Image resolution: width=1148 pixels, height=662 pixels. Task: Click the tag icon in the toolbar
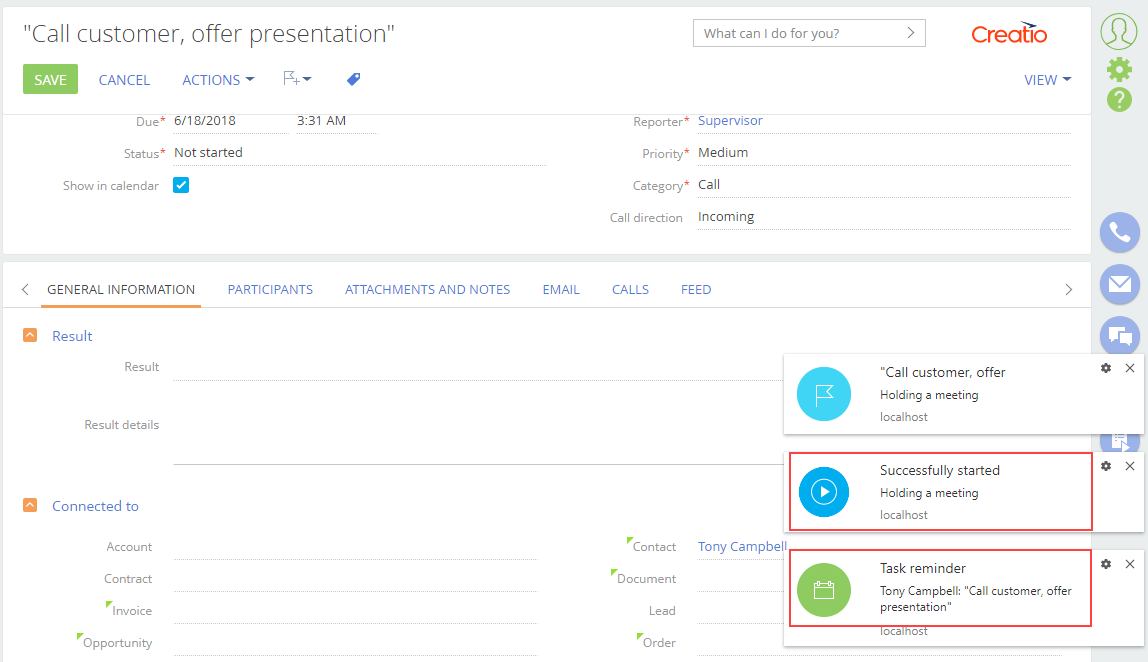354,79
